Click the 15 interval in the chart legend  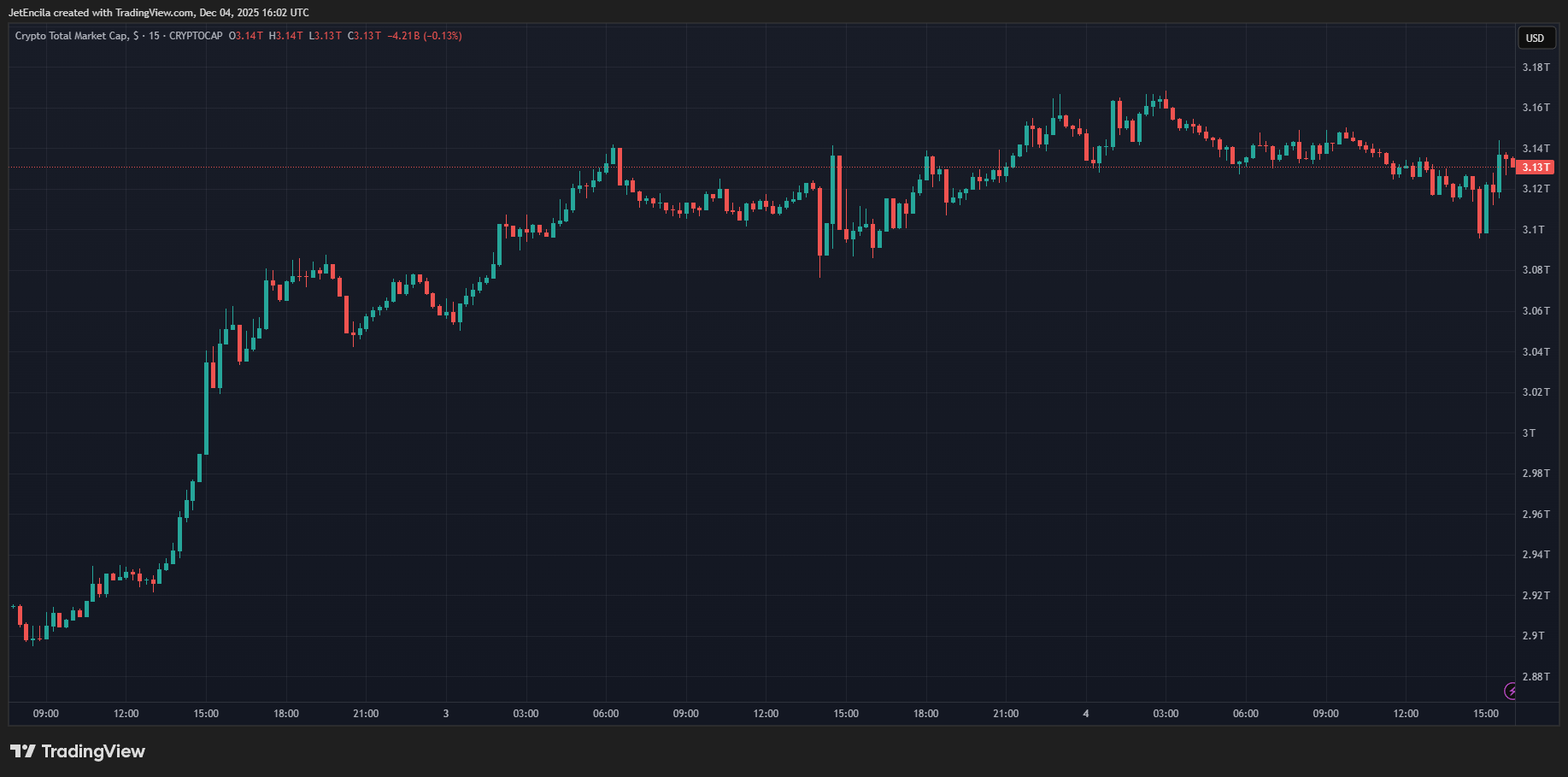[154, 36]
